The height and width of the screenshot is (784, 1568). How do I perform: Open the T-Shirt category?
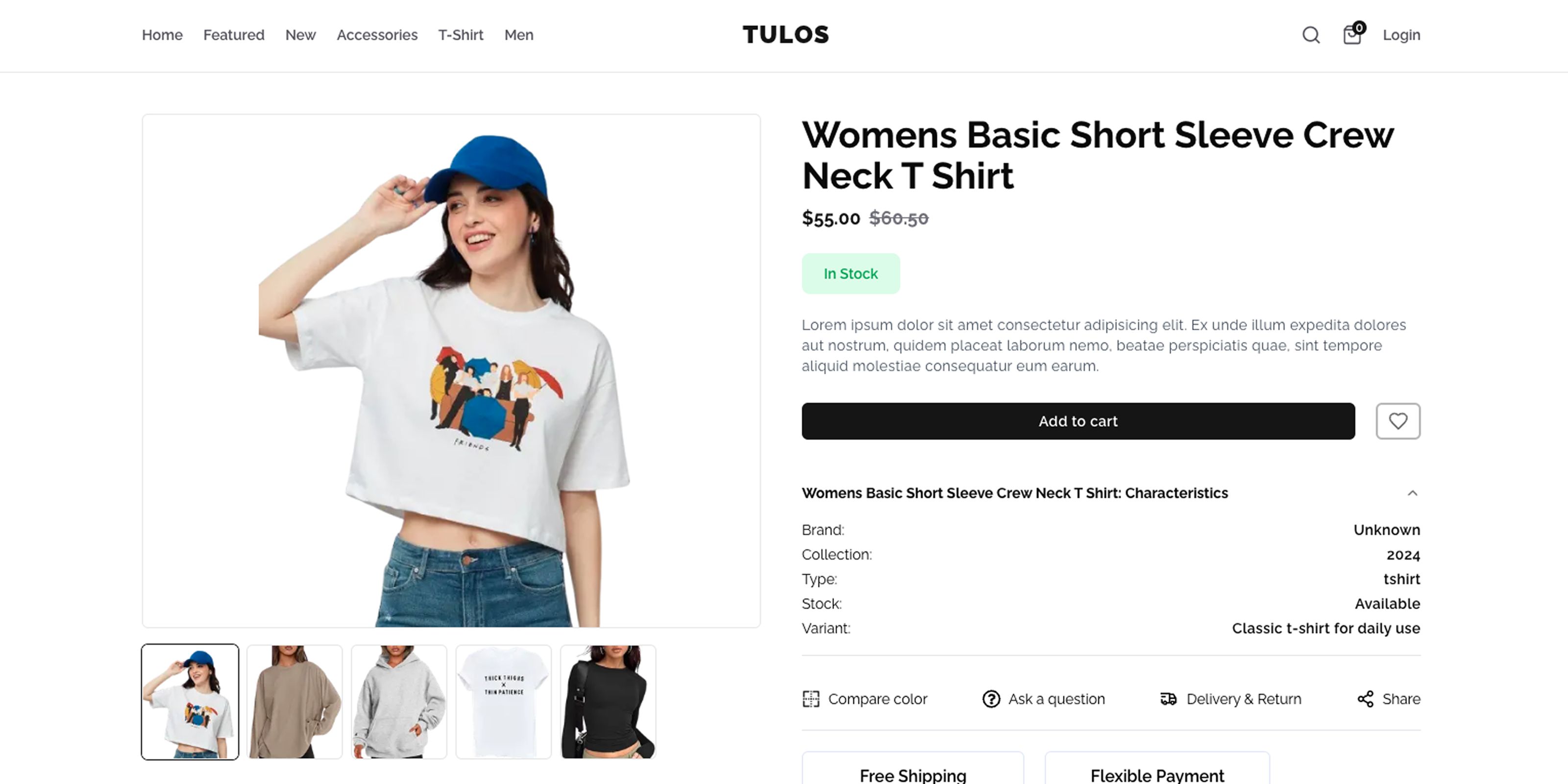(461, 35)
